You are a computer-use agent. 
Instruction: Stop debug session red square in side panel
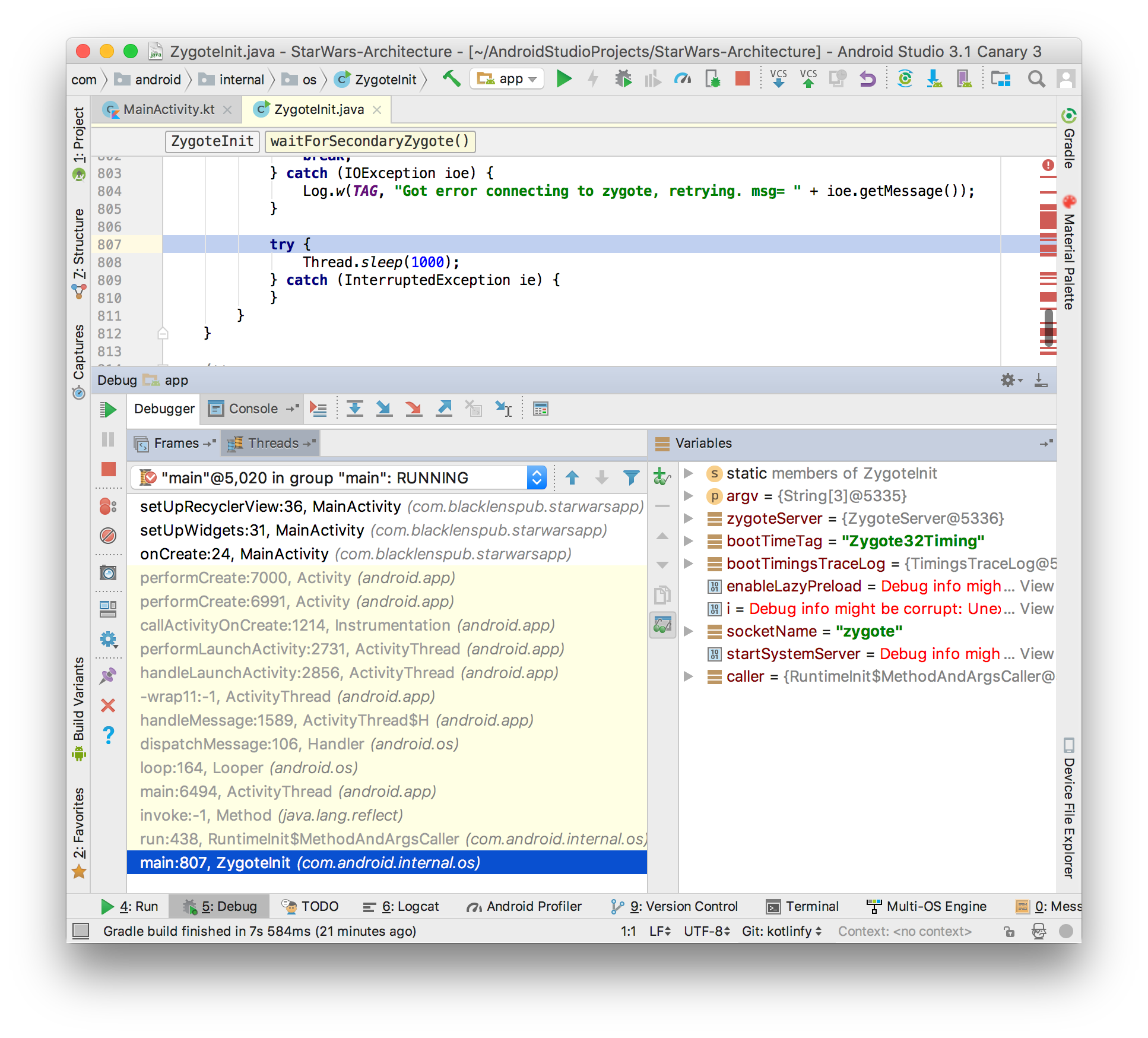108,469
